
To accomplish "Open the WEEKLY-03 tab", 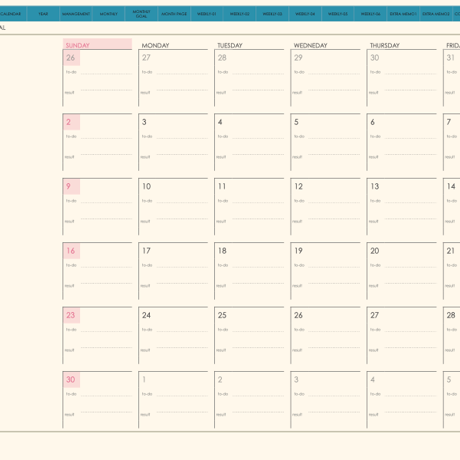I will click(272, 14).
